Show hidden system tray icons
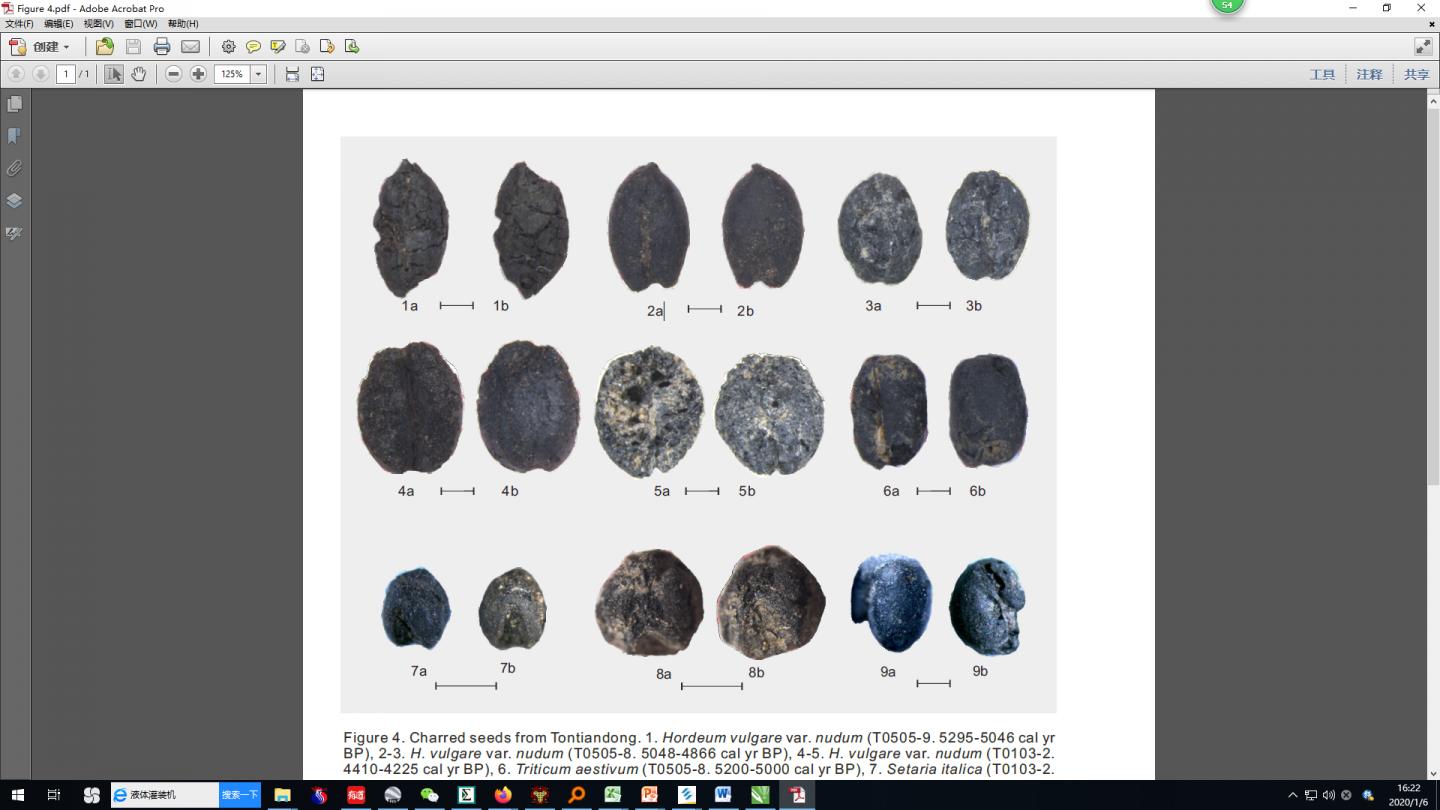Image resolution: width=1440 pixels, height=810 pixels. pyautogui.click(x=1292, y=795)
